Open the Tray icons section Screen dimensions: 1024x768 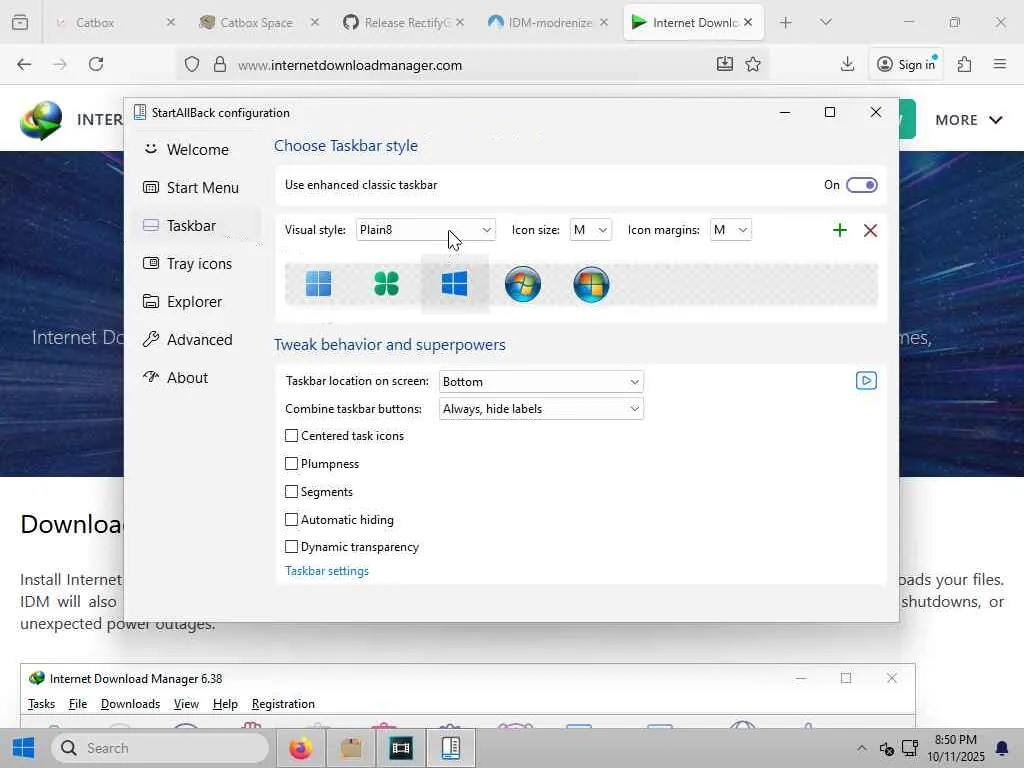[195, 263]
